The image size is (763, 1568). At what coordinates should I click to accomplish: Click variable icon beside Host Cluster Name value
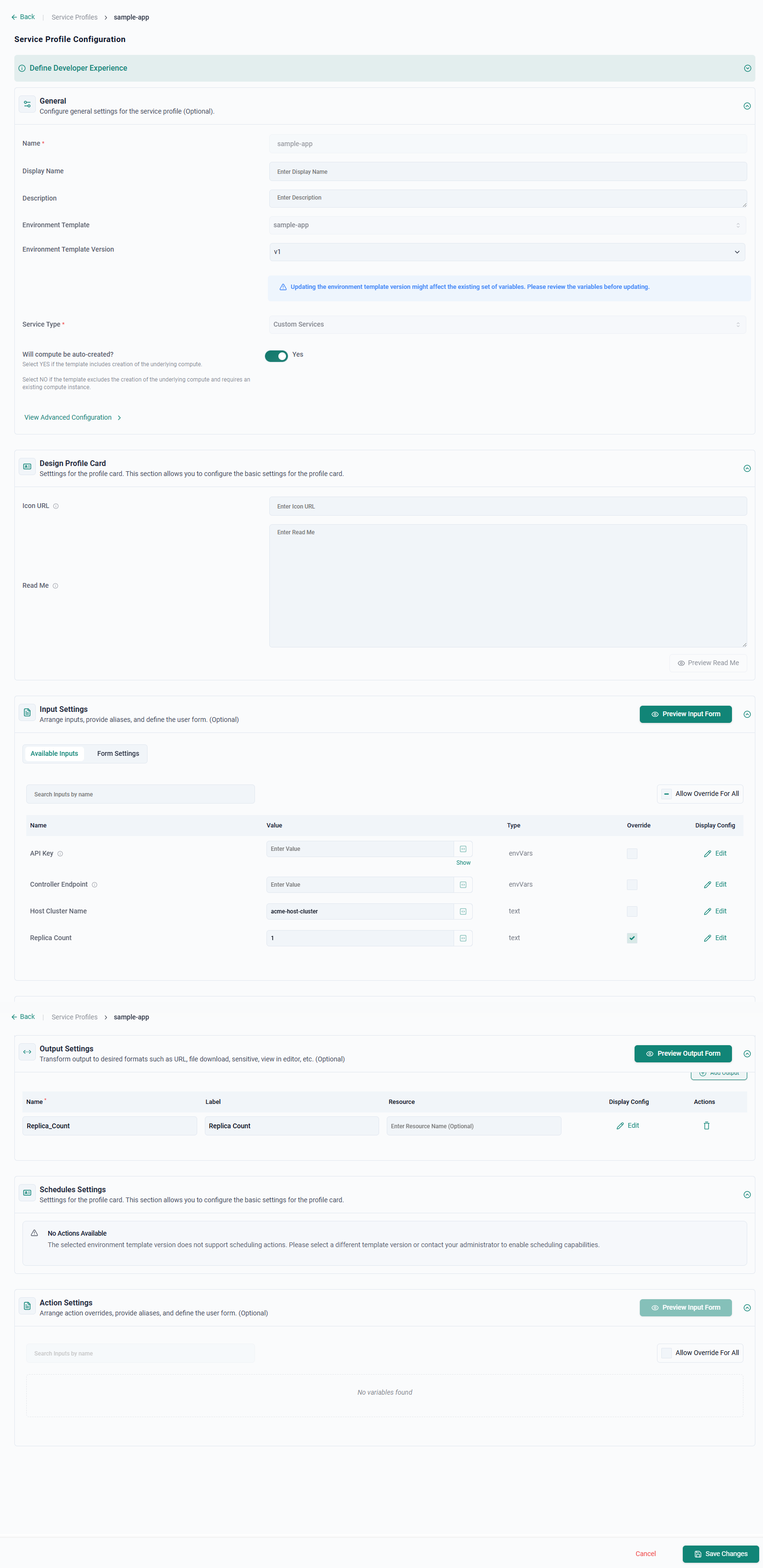pyautogui.click(x=463, y=911)
